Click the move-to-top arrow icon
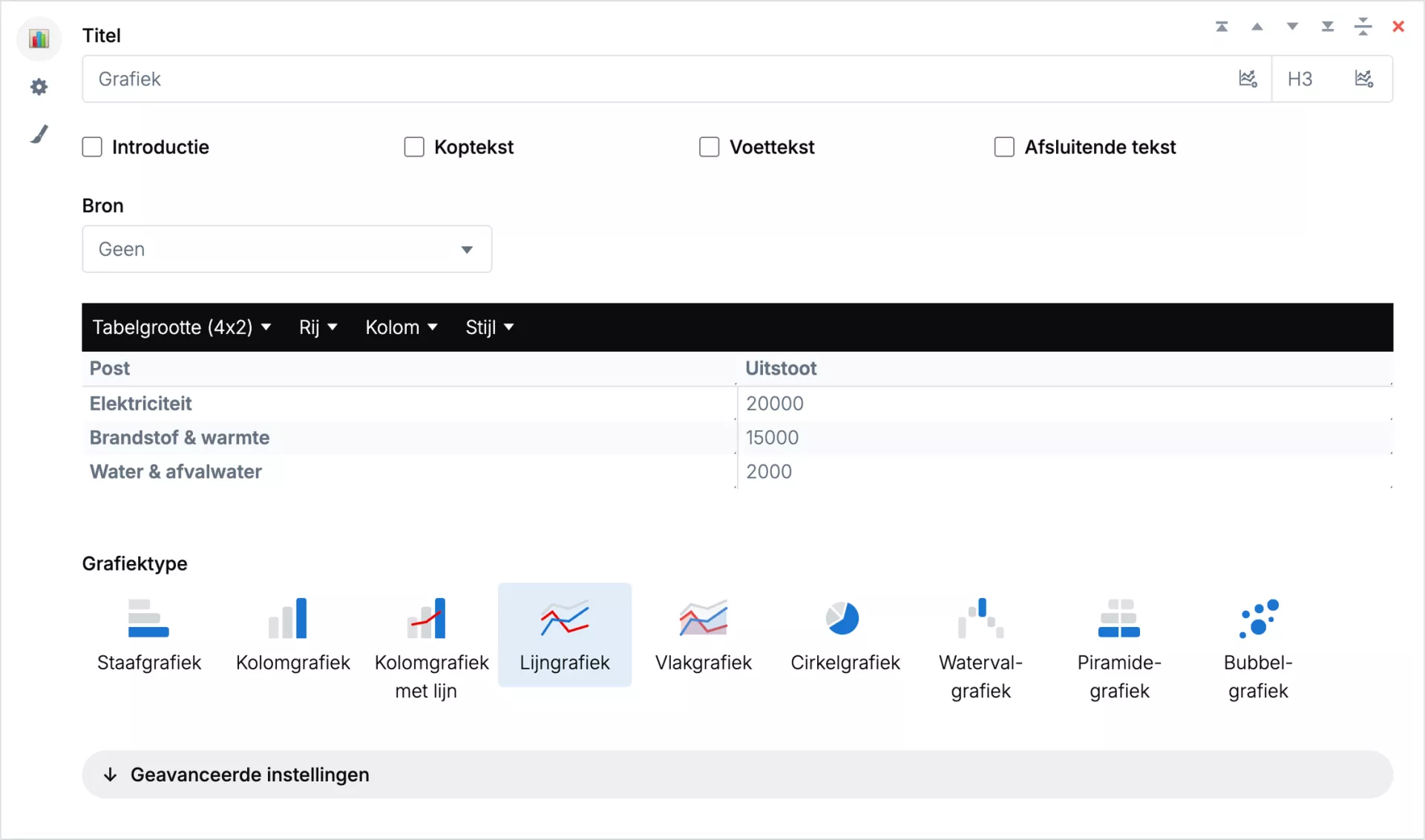 (1222, 27)
